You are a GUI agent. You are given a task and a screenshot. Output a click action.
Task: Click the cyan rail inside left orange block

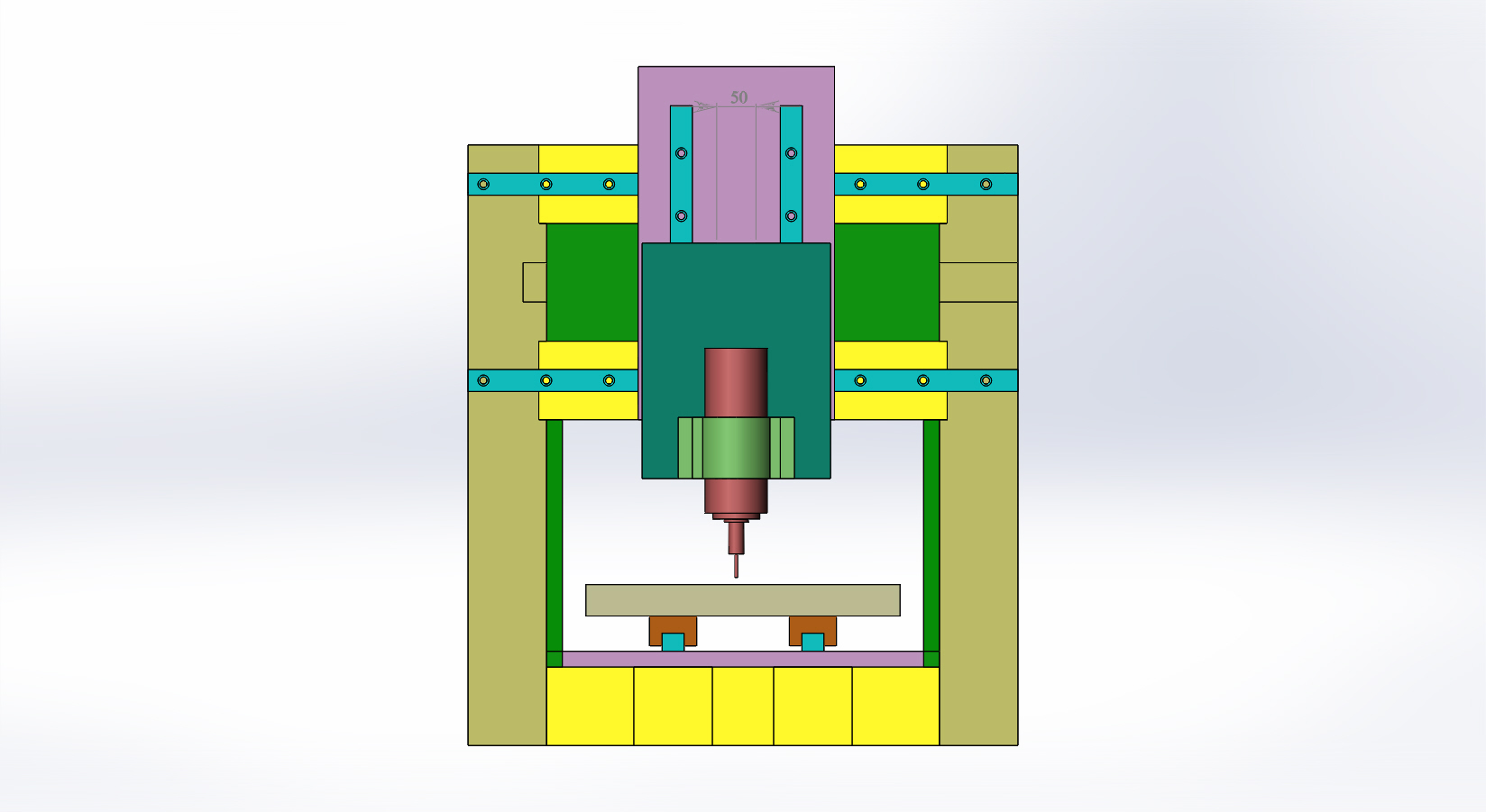coord(673,643)
